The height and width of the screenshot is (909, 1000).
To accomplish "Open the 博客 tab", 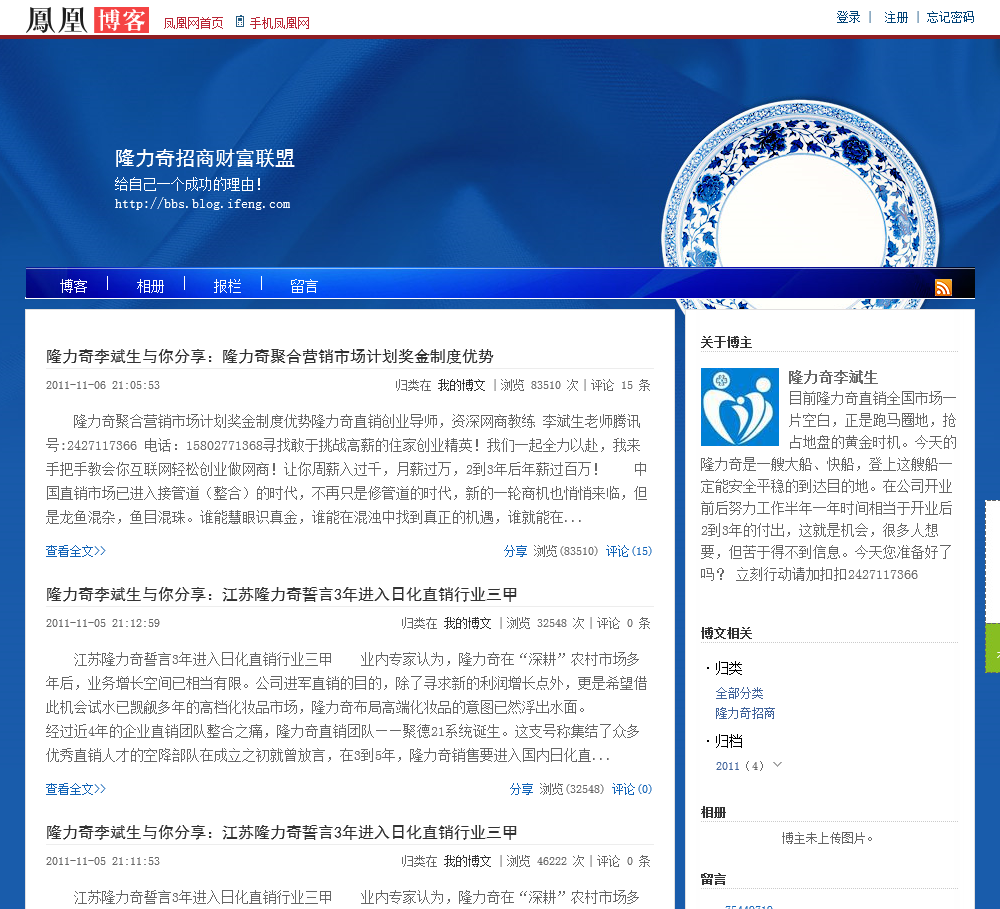I will coord(73,286).
